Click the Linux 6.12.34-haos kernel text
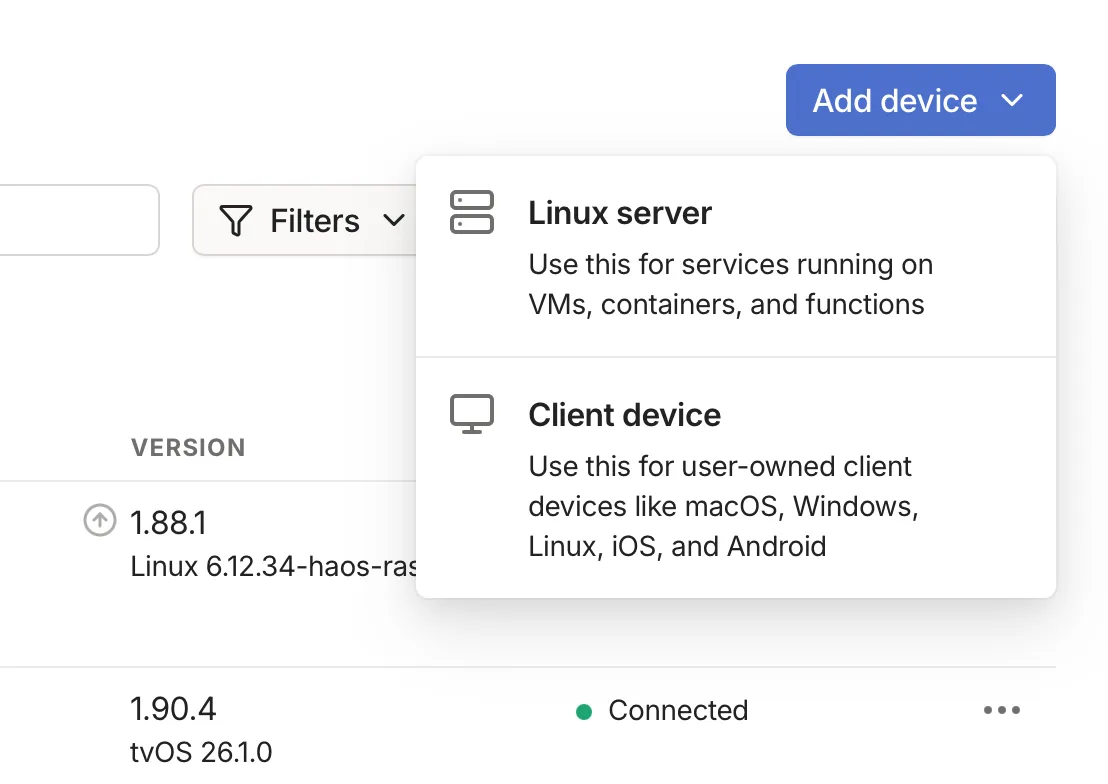The height and width of the screenshot is (784, 1108). click(x=272, y=567)
